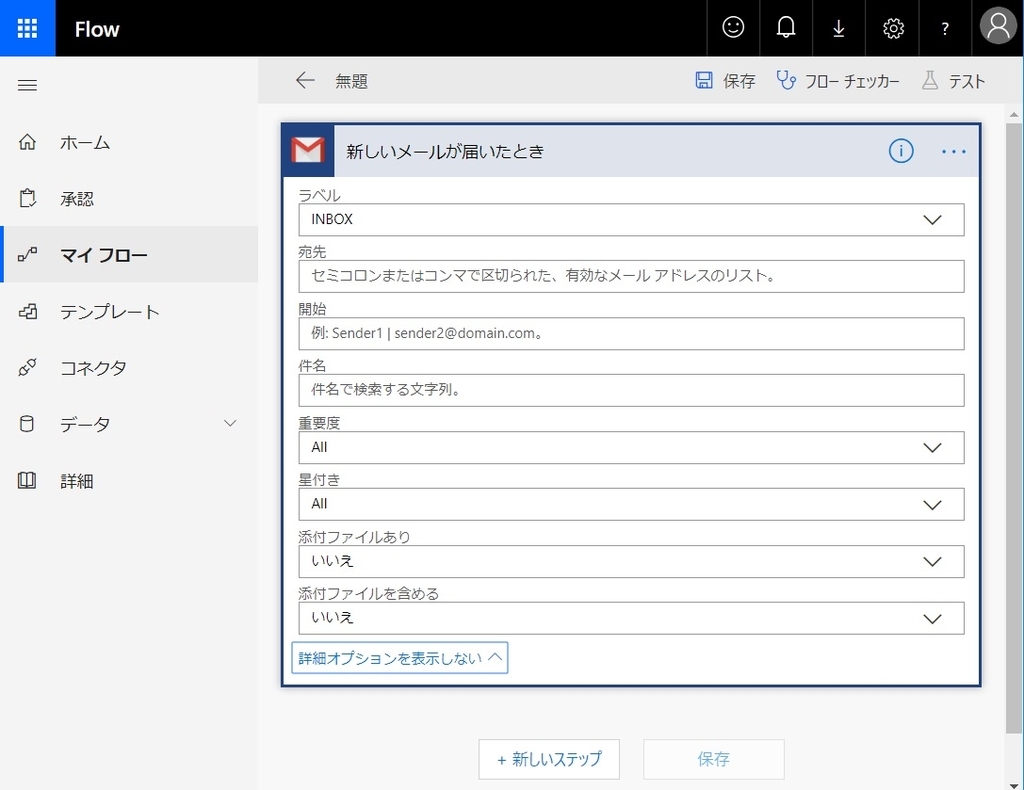The image size is (1024, 790).
Task: Click the 承認 clipboard icon
Action: 27,198
